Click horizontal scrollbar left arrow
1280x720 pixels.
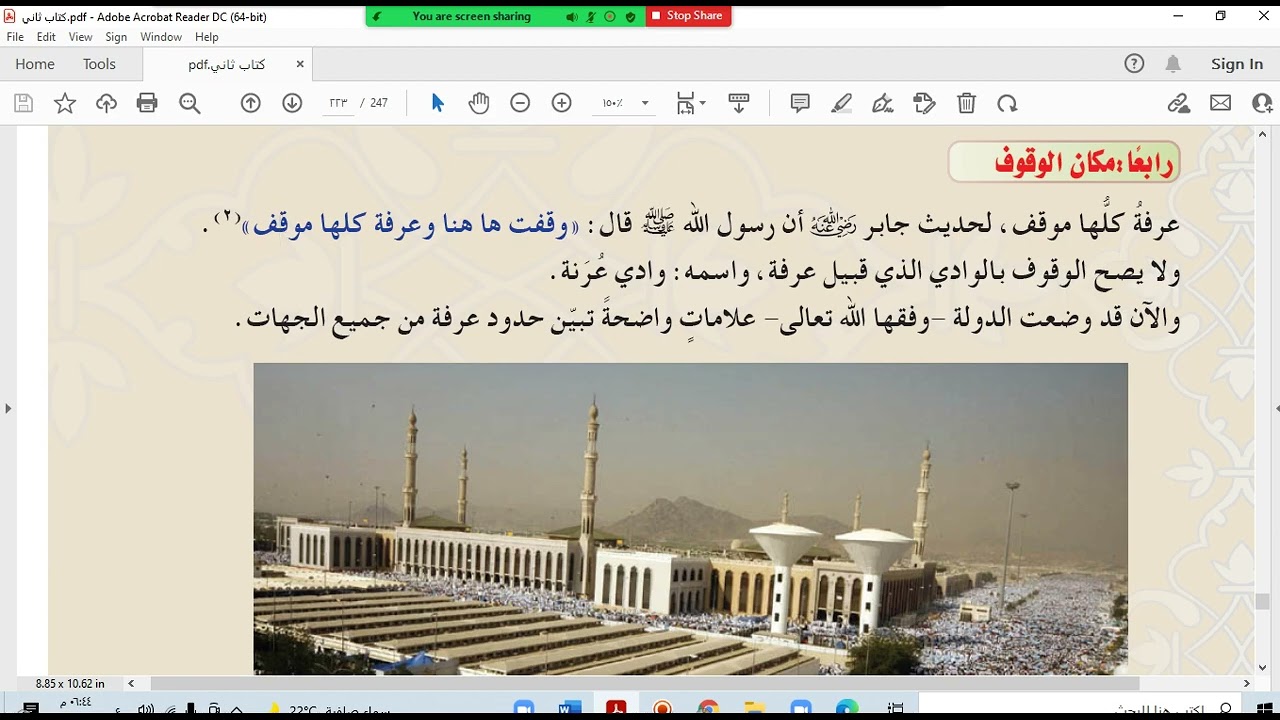[131, 684]
